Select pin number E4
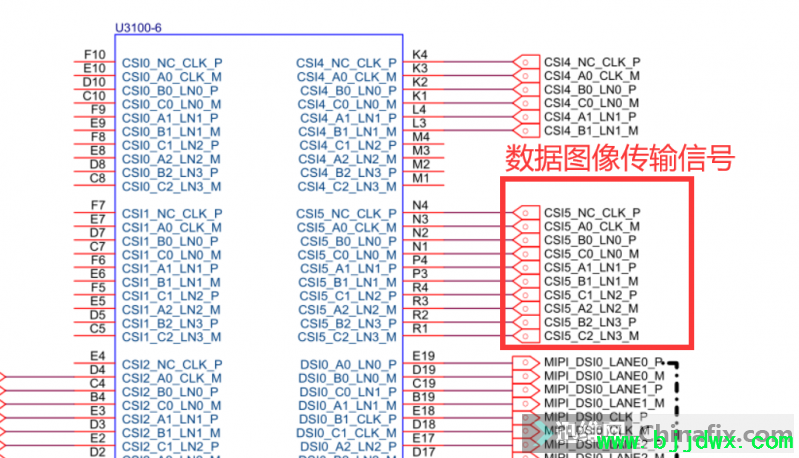The image size is (799, 458). click(x=98, y=356)
